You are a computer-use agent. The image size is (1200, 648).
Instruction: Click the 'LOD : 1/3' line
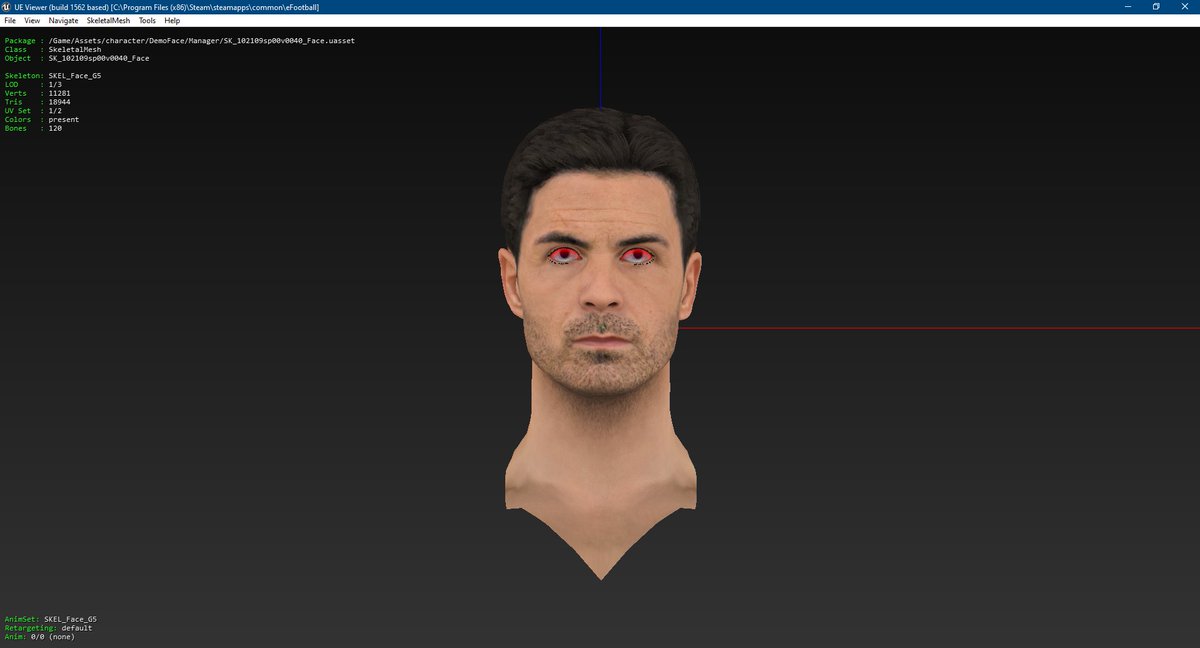[x=33, y=84]
